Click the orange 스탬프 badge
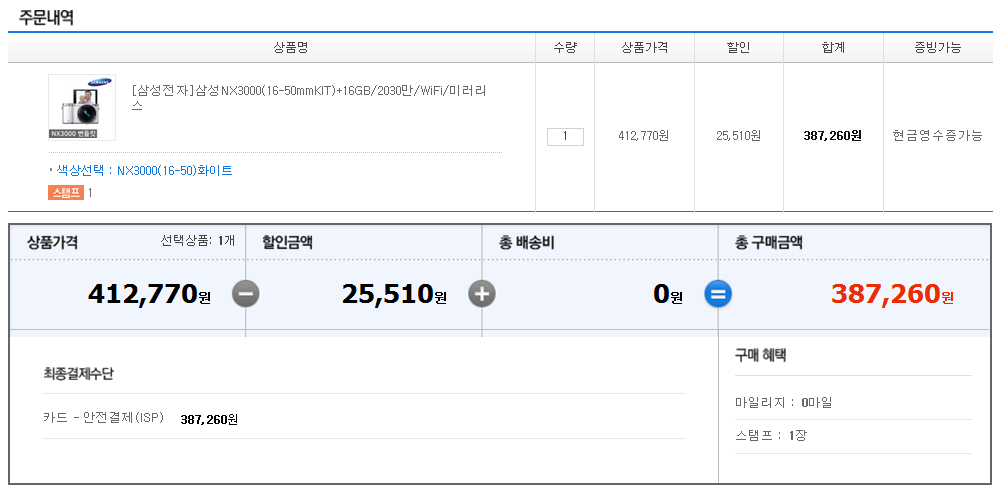 click(x=66, y=192)
